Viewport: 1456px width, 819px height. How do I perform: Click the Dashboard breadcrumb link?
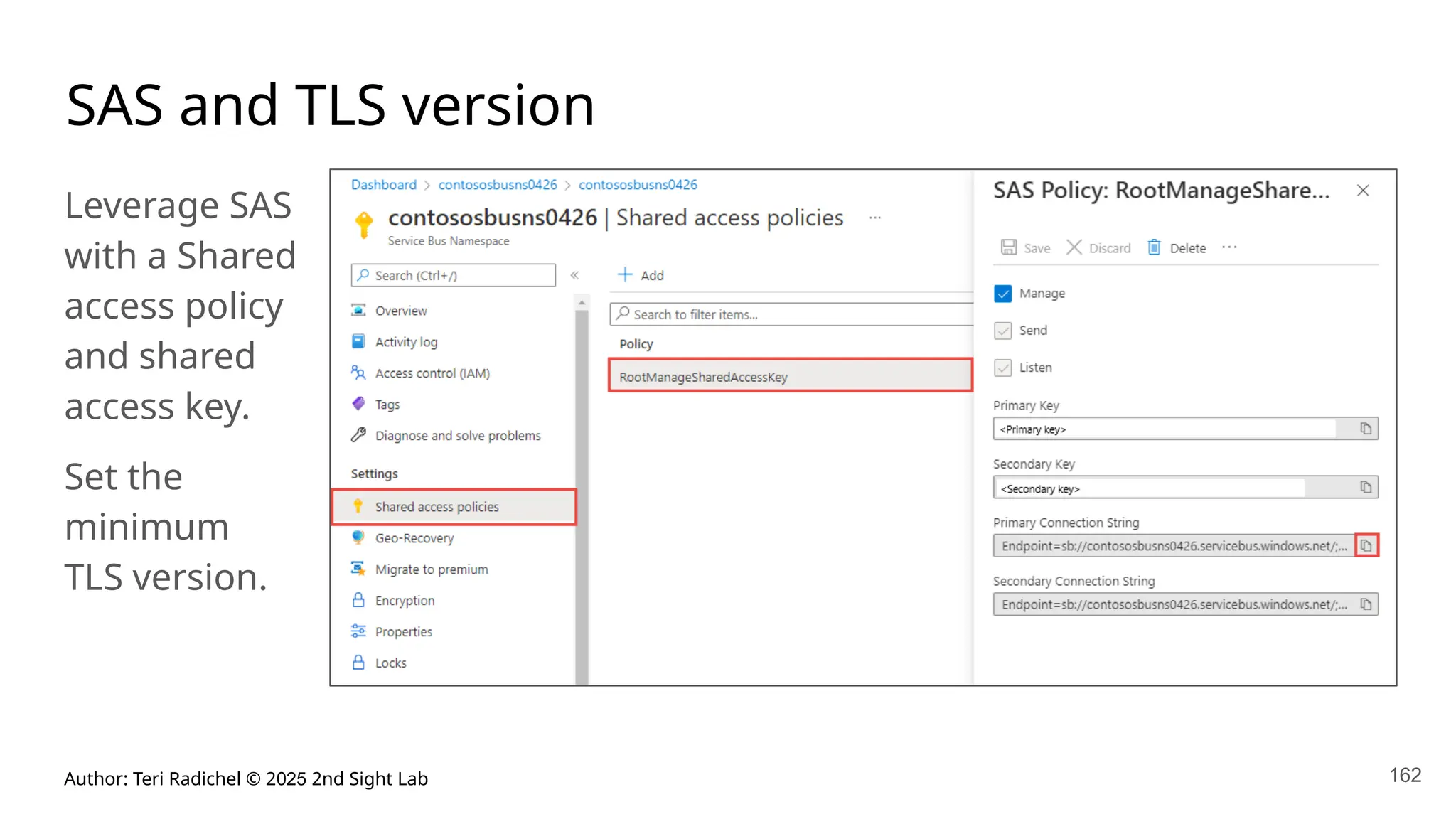coord(384,185)
